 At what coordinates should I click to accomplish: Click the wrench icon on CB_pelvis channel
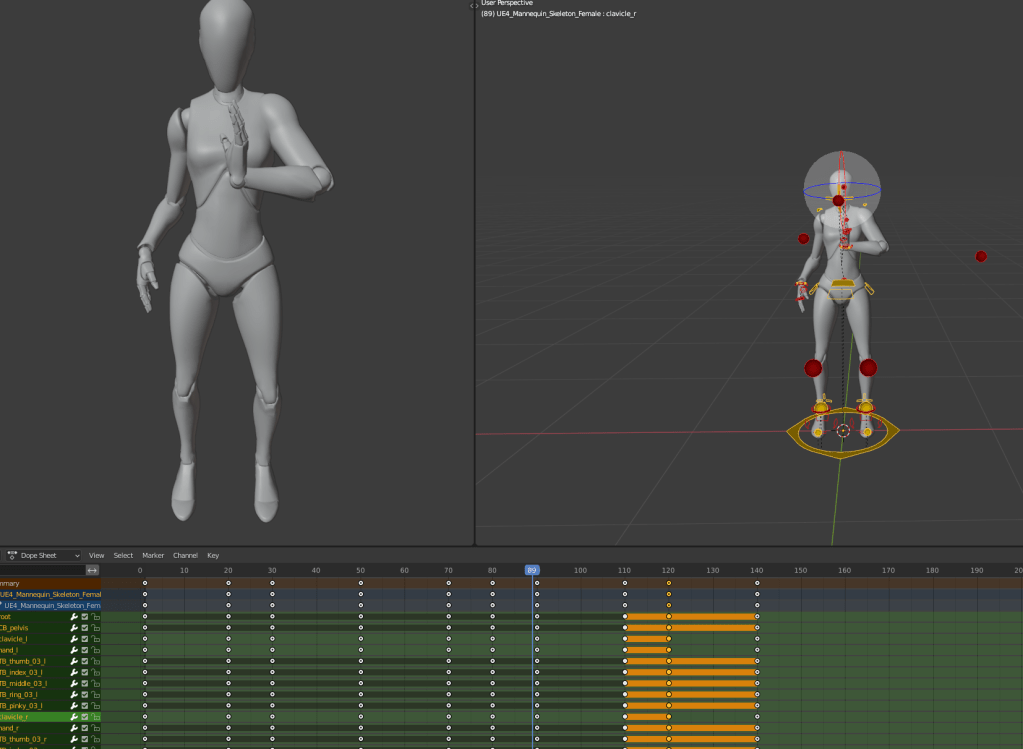[74, 628]
